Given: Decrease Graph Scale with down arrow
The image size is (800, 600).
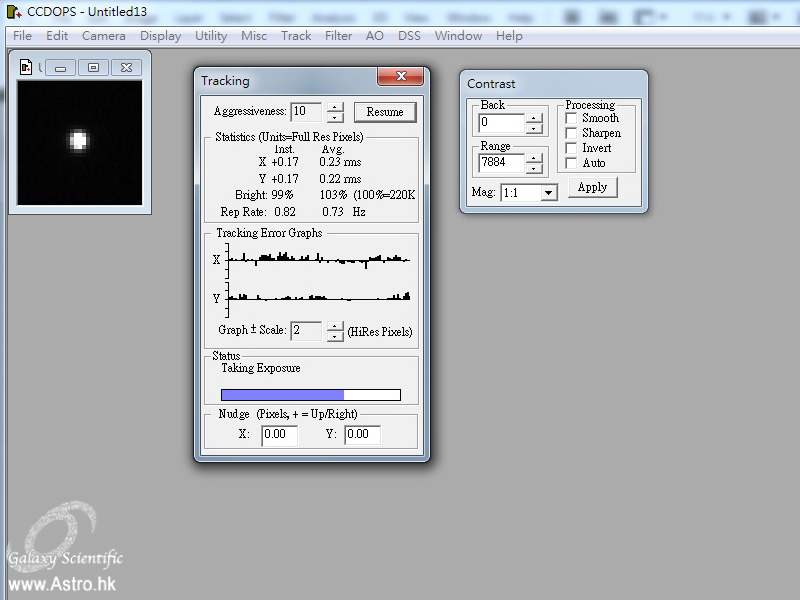Looking at the screenshot, I should coord(335,336).
